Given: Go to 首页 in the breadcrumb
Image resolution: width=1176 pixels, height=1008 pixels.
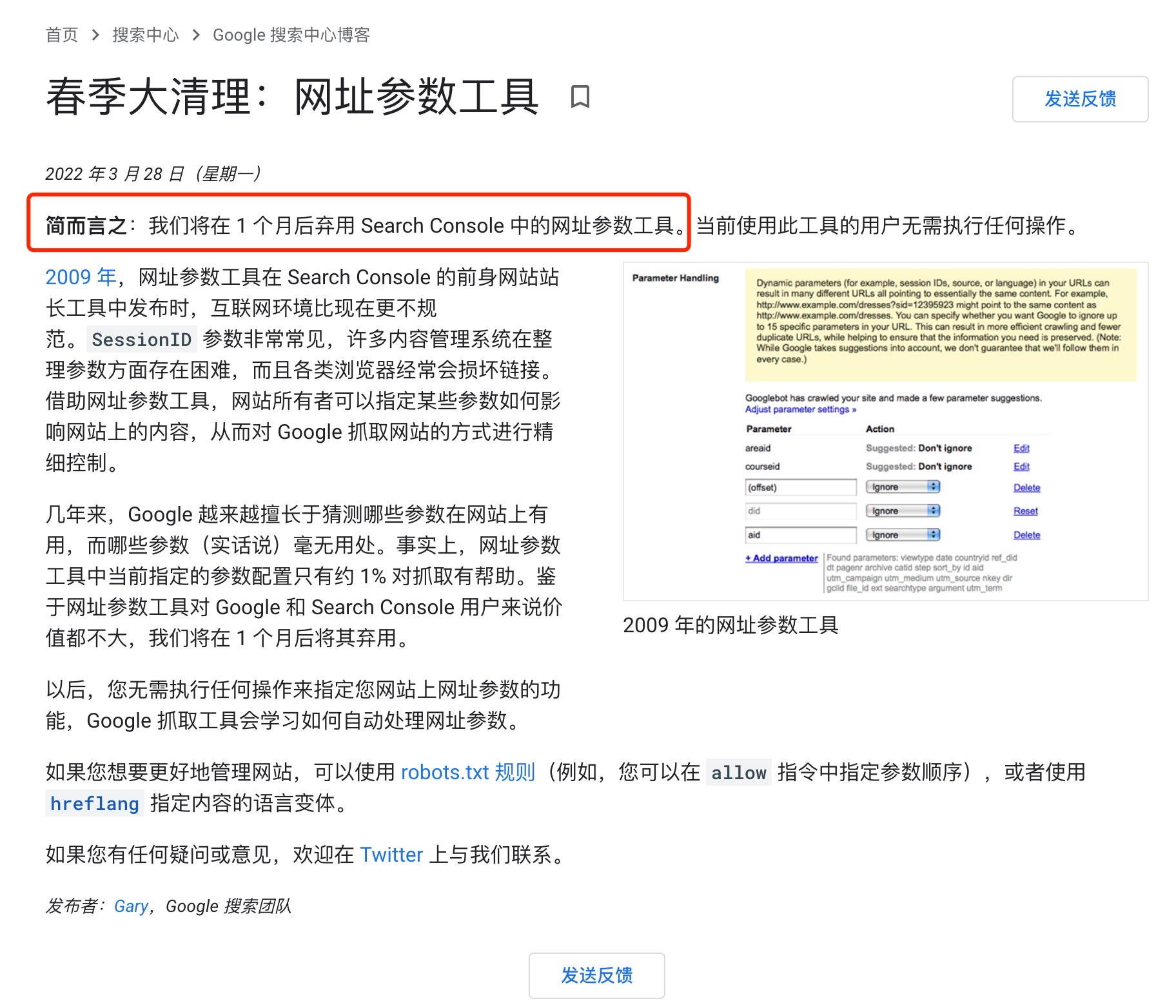Looking at the screenshot, I should point(62,35).
